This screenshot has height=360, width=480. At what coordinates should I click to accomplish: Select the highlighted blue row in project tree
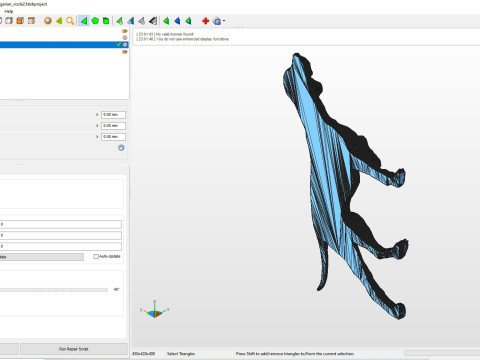tap(64, 45)
